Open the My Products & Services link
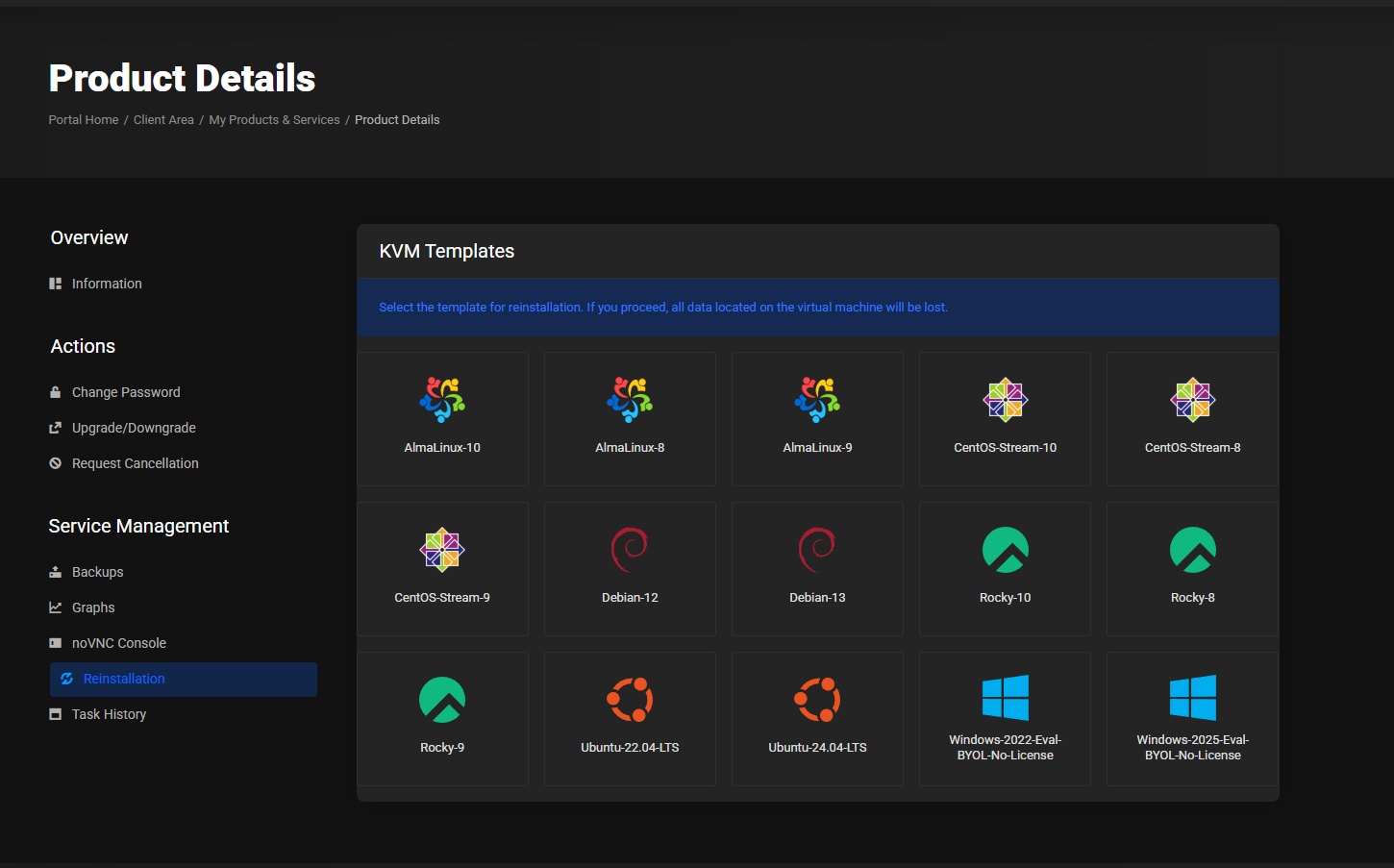 tap(274, 119)
